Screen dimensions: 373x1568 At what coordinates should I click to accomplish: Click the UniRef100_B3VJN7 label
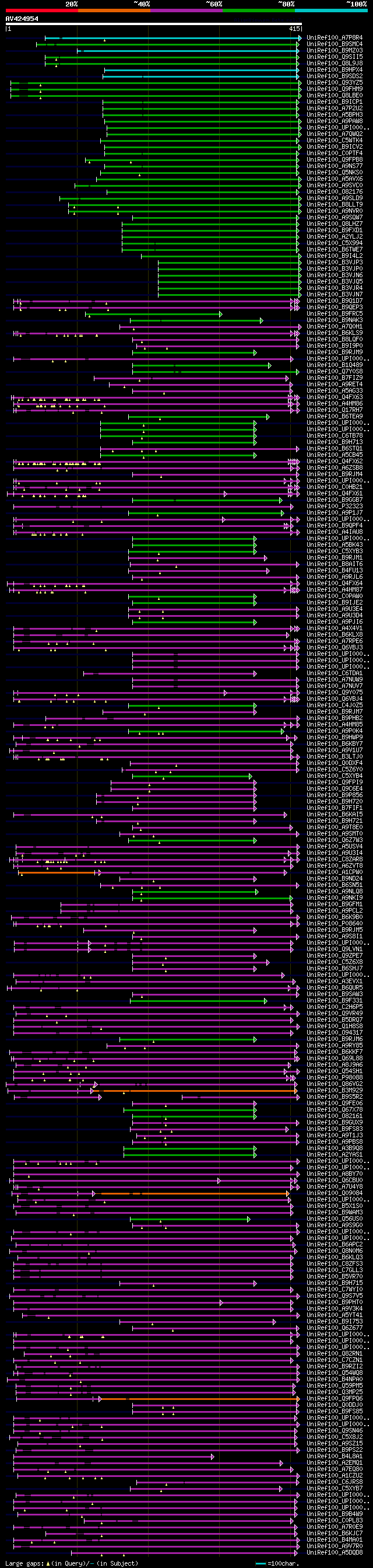pos(335,294)
